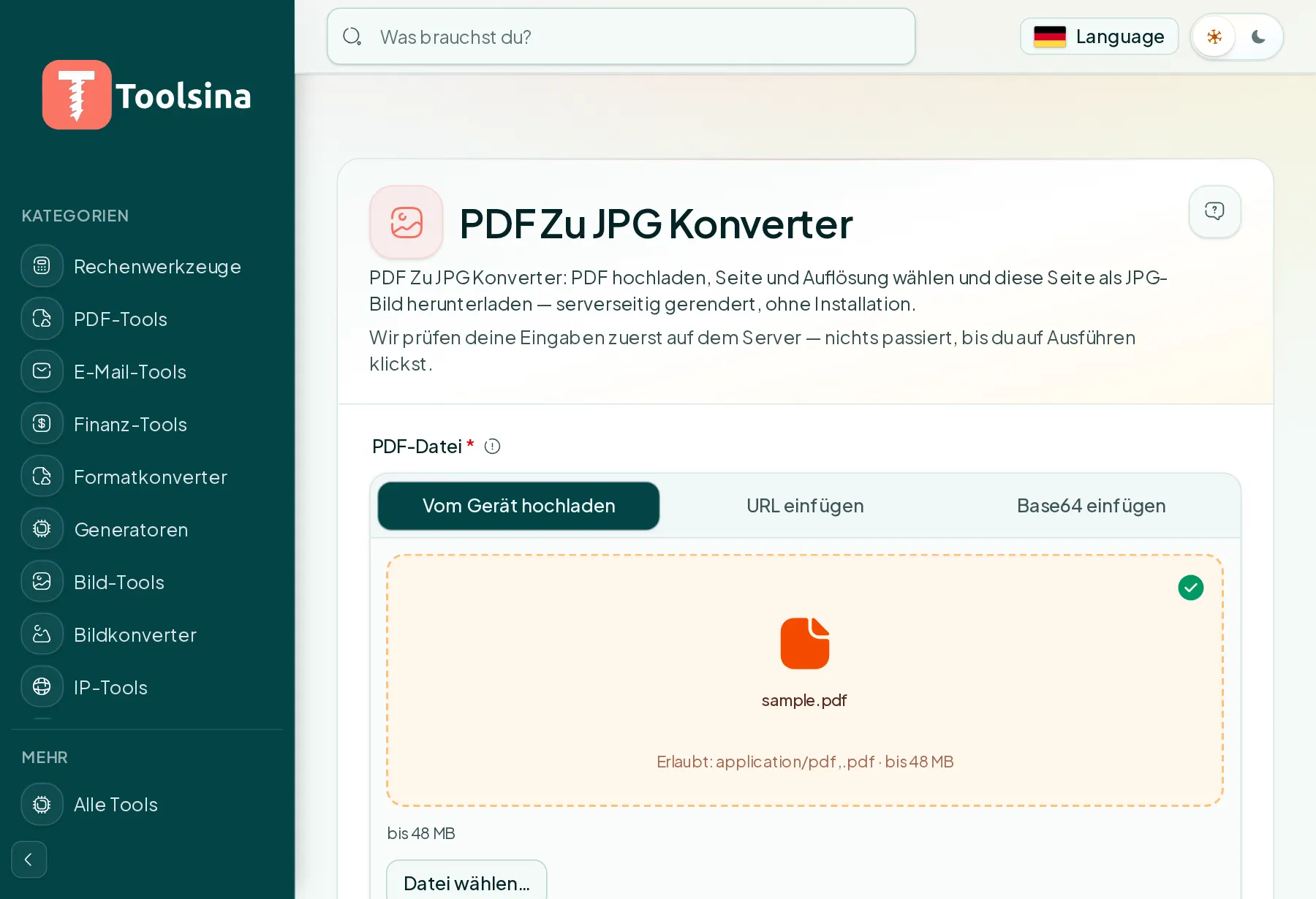This screenshot has width=1316, height=899.
Task: Click the info icon beside PDF-Datei
Action: [x=493, y=447]
